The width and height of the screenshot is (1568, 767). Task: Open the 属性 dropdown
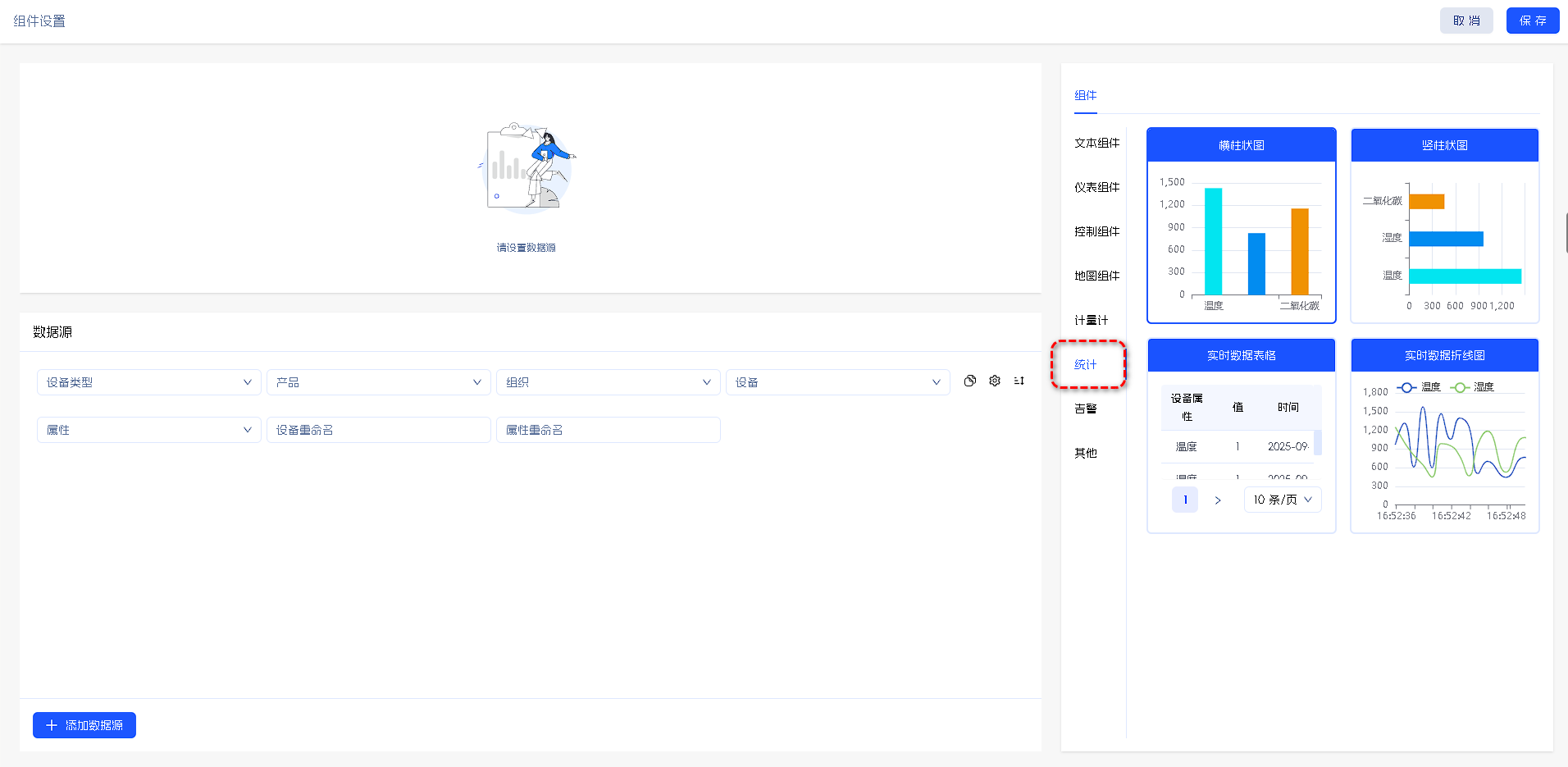(148, 430)
